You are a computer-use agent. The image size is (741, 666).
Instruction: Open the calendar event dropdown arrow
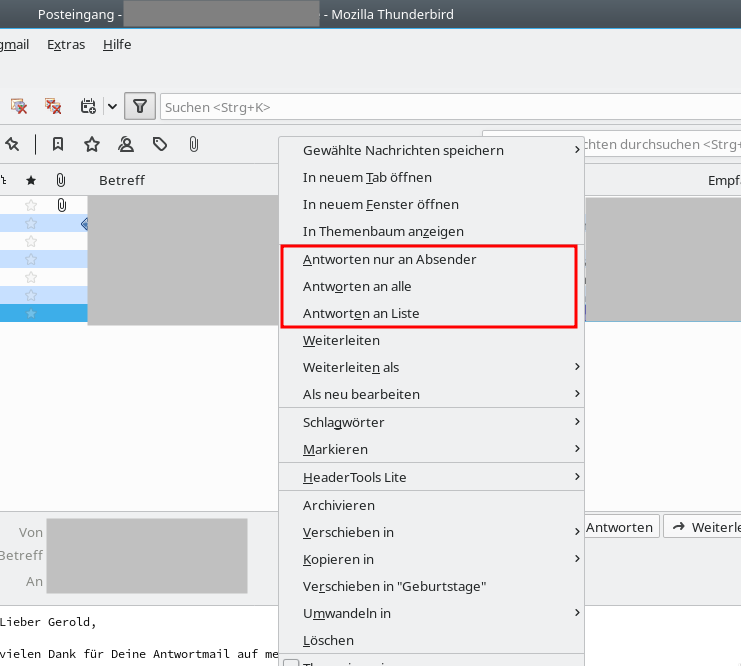coord(112,106)
